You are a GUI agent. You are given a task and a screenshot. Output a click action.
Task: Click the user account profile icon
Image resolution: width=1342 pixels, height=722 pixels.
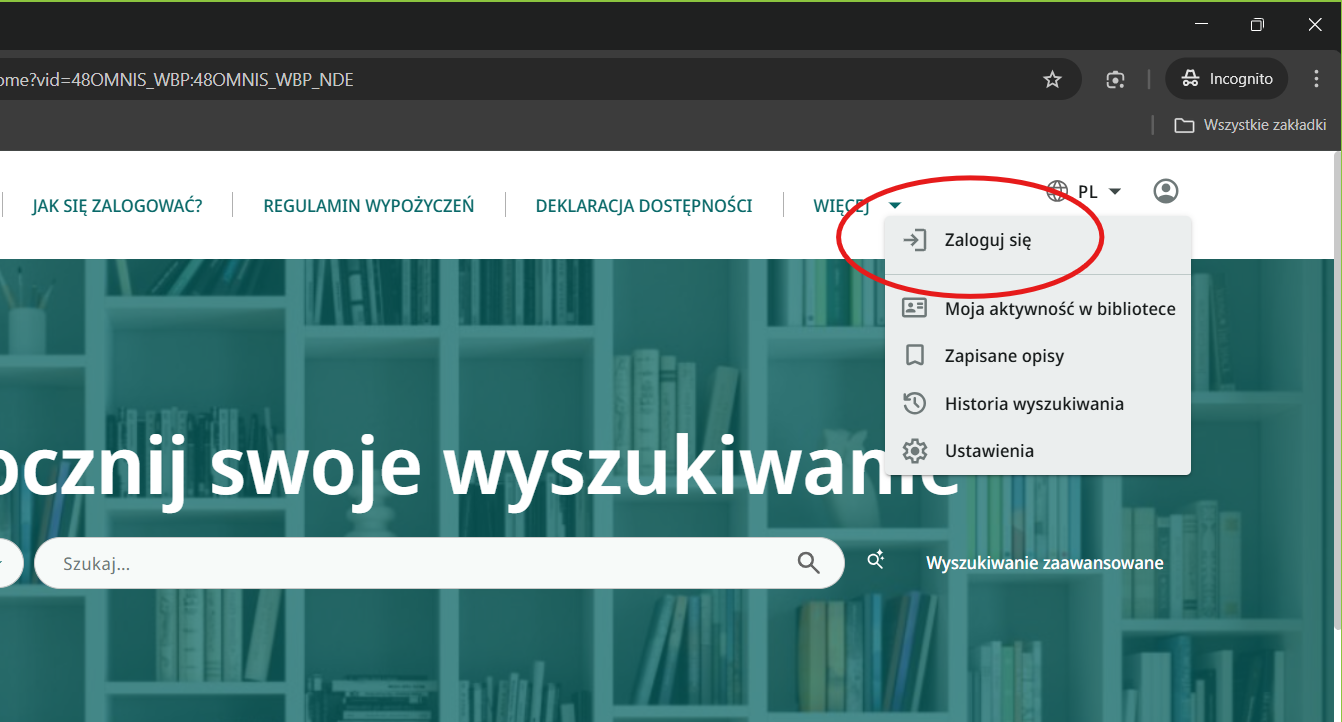(x=1165, y=191)
